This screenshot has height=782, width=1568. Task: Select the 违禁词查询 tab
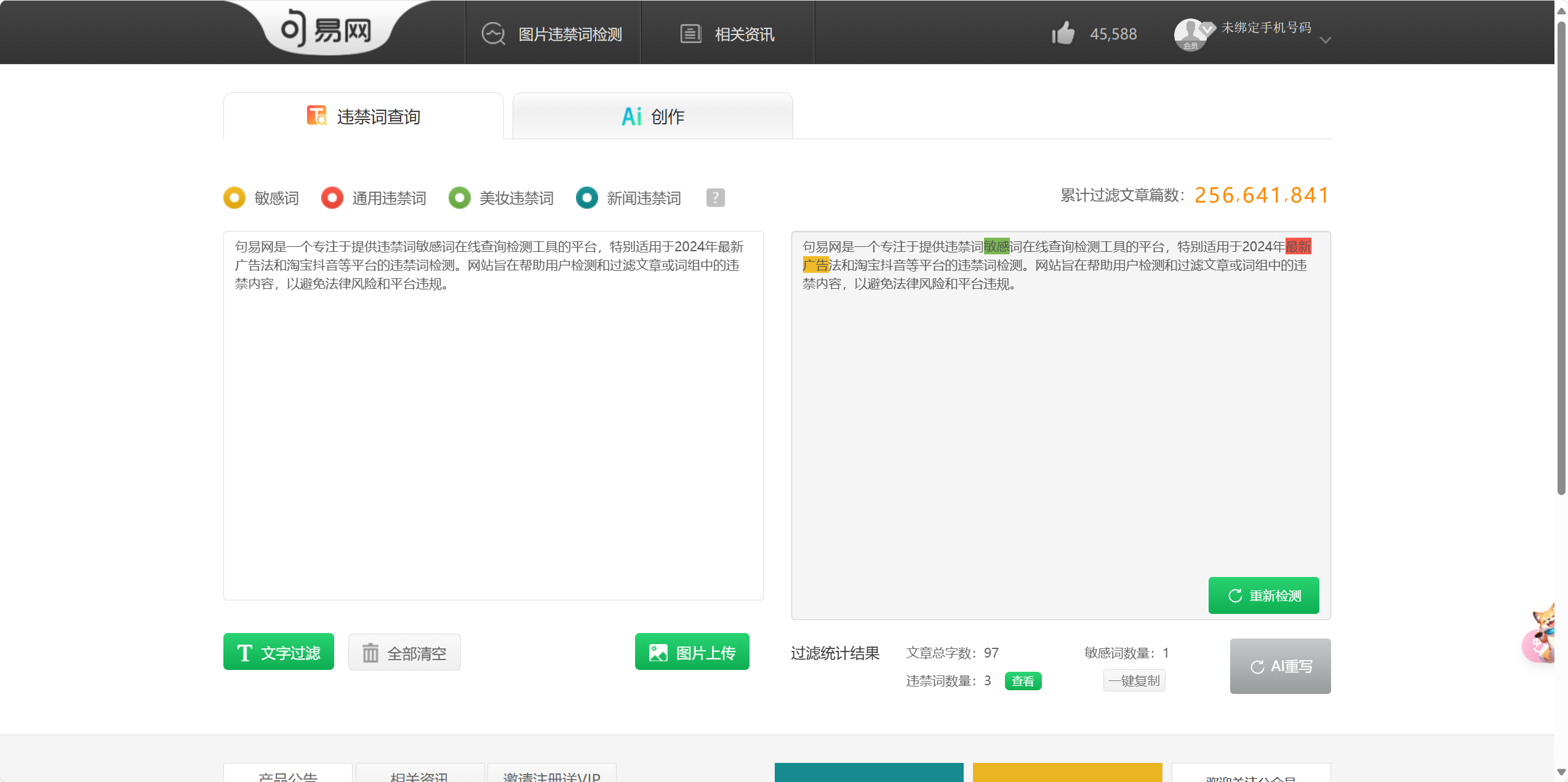(x=364, y=116)
